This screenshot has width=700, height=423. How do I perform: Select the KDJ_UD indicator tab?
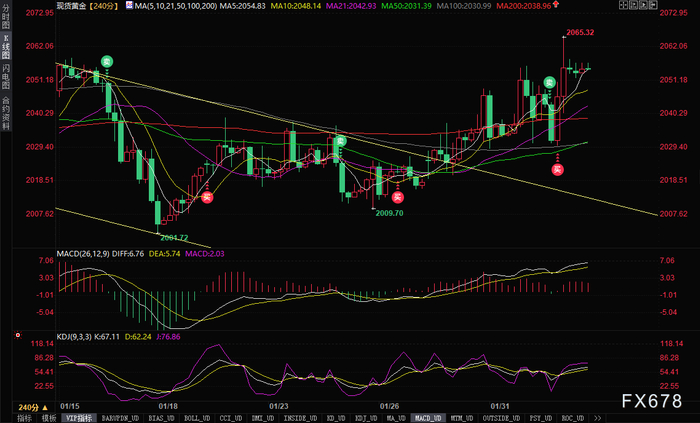tap(366, 418)
